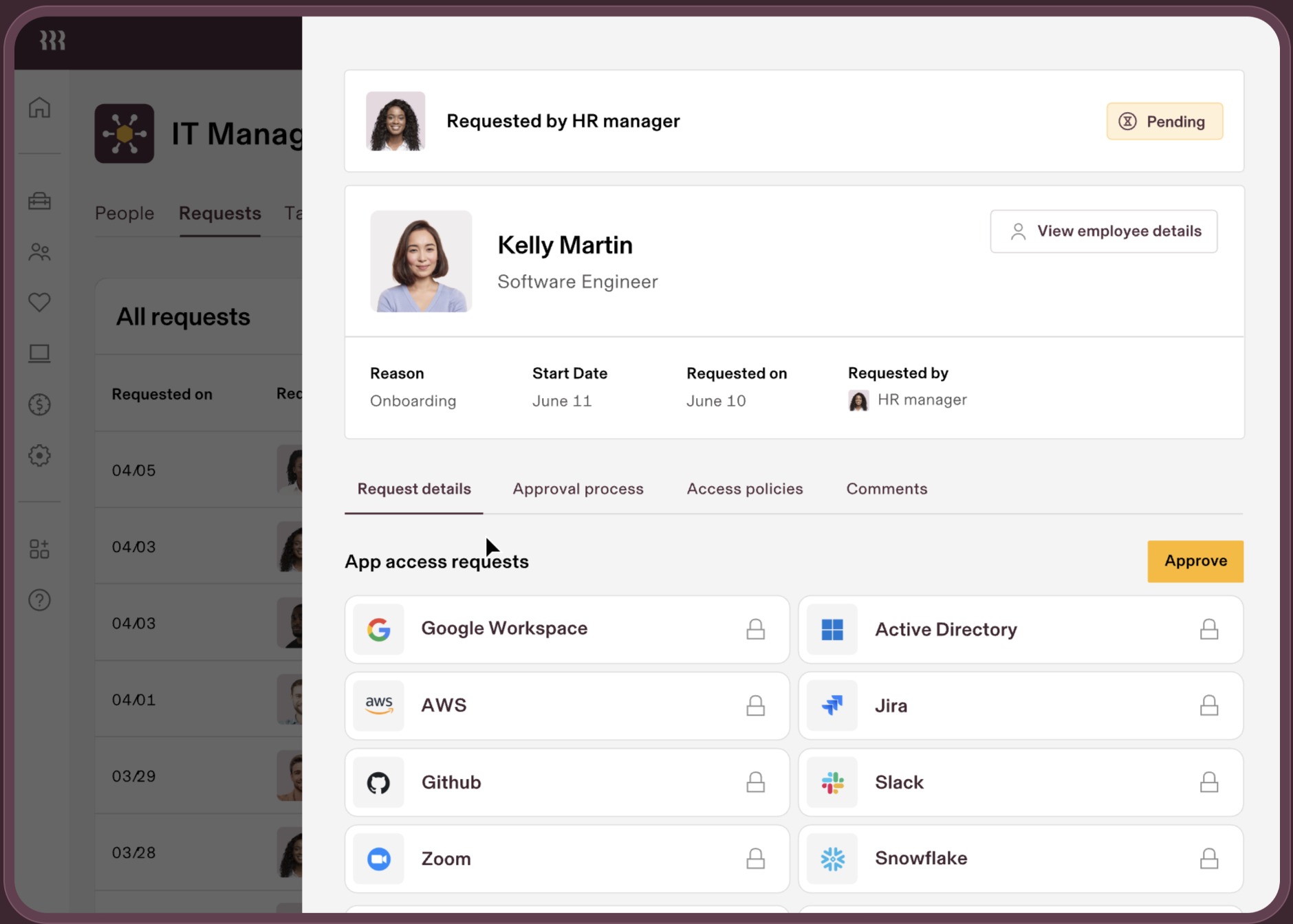Click the IT Management app icon

pyautogui.click(x=124, y=133)
